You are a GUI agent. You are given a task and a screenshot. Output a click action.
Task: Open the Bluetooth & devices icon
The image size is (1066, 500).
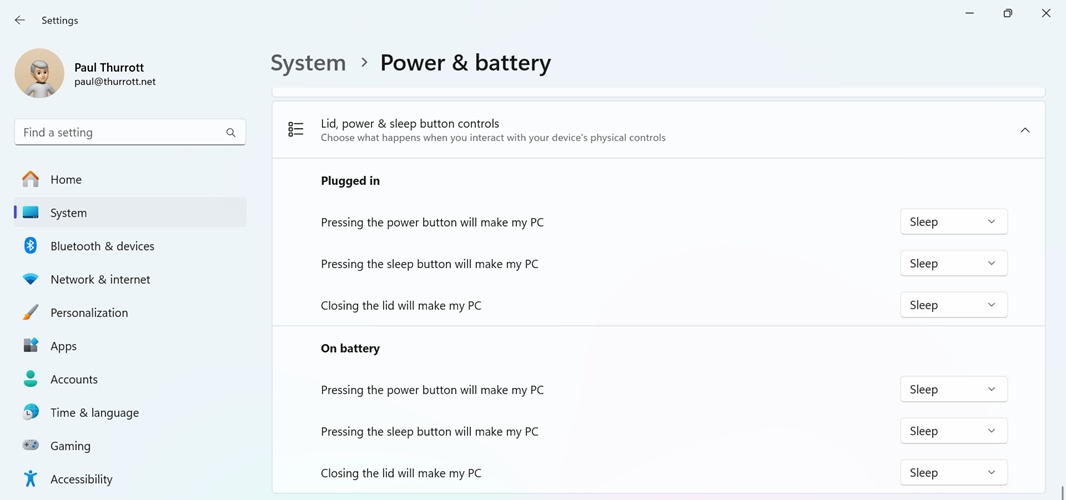click(x=31, y=246)
